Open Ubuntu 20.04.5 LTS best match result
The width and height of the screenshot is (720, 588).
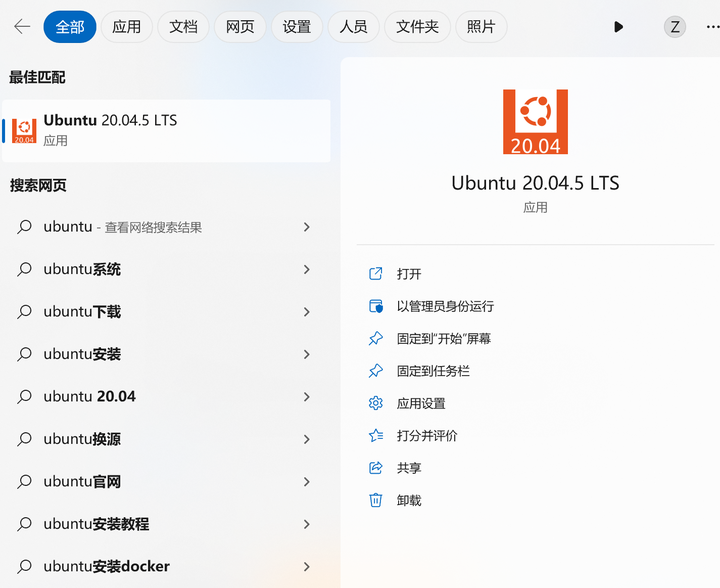click(x=166, y=131)
